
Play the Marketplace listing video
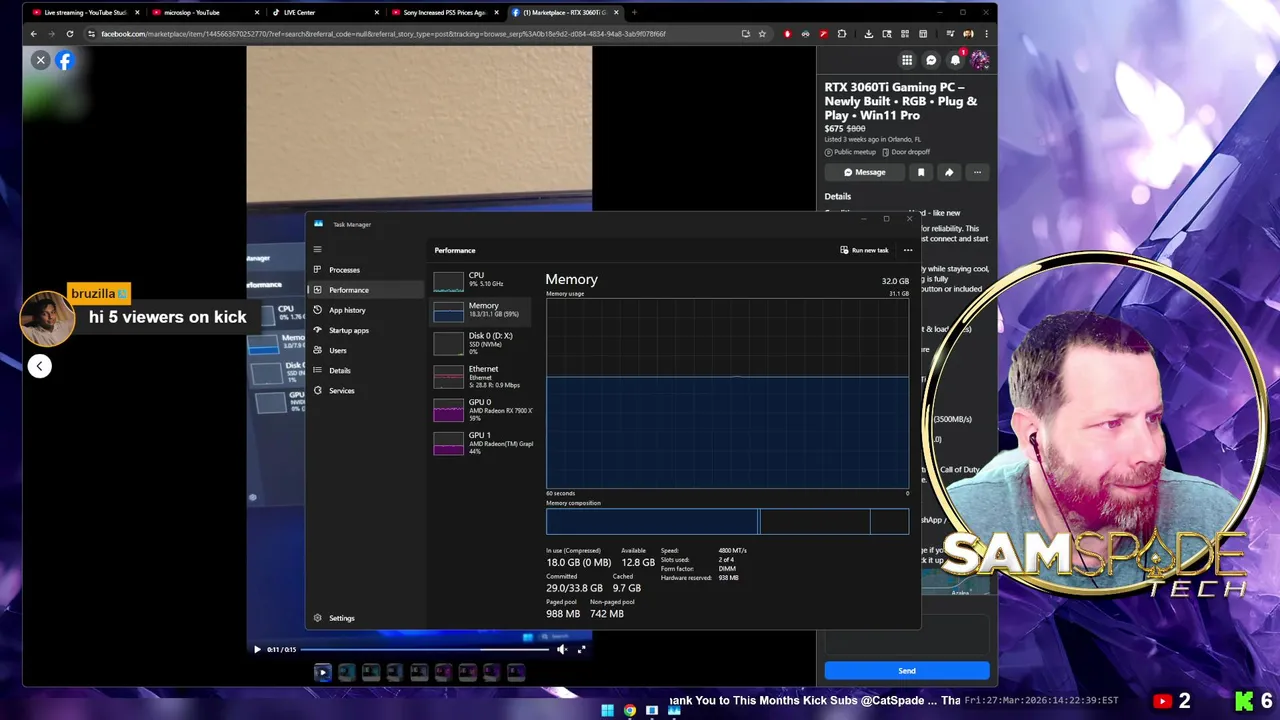[x=257, y=649]
